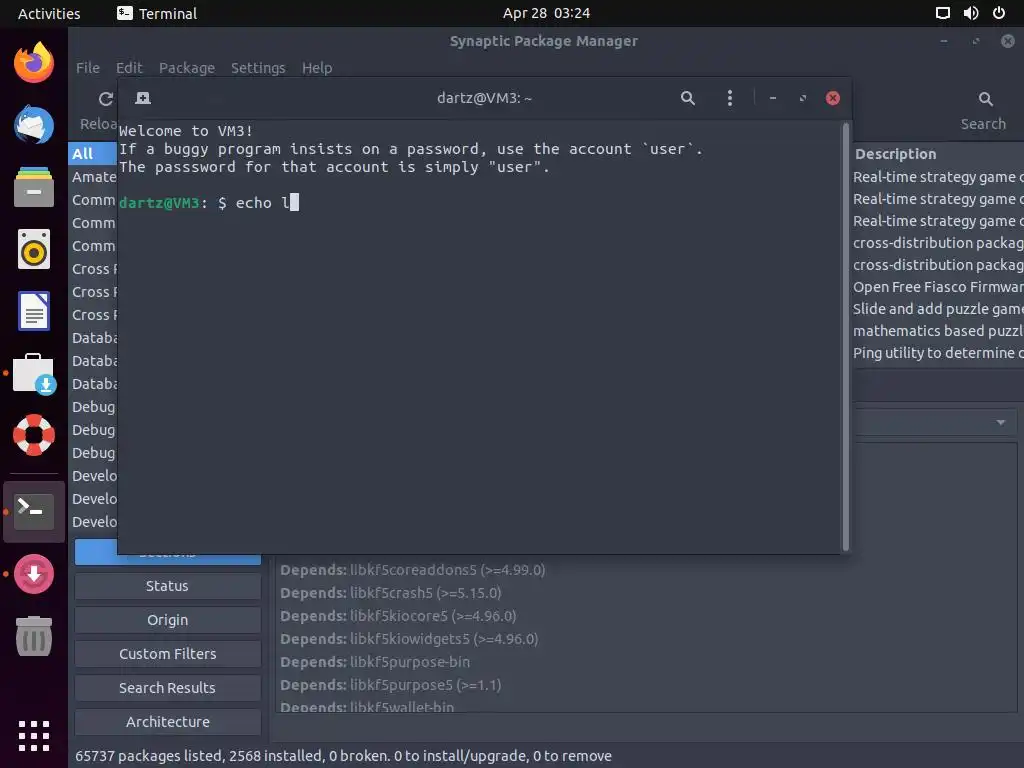Select the 'Open Free Fiasco Firmwar' description row

click(x=938, y=287)
